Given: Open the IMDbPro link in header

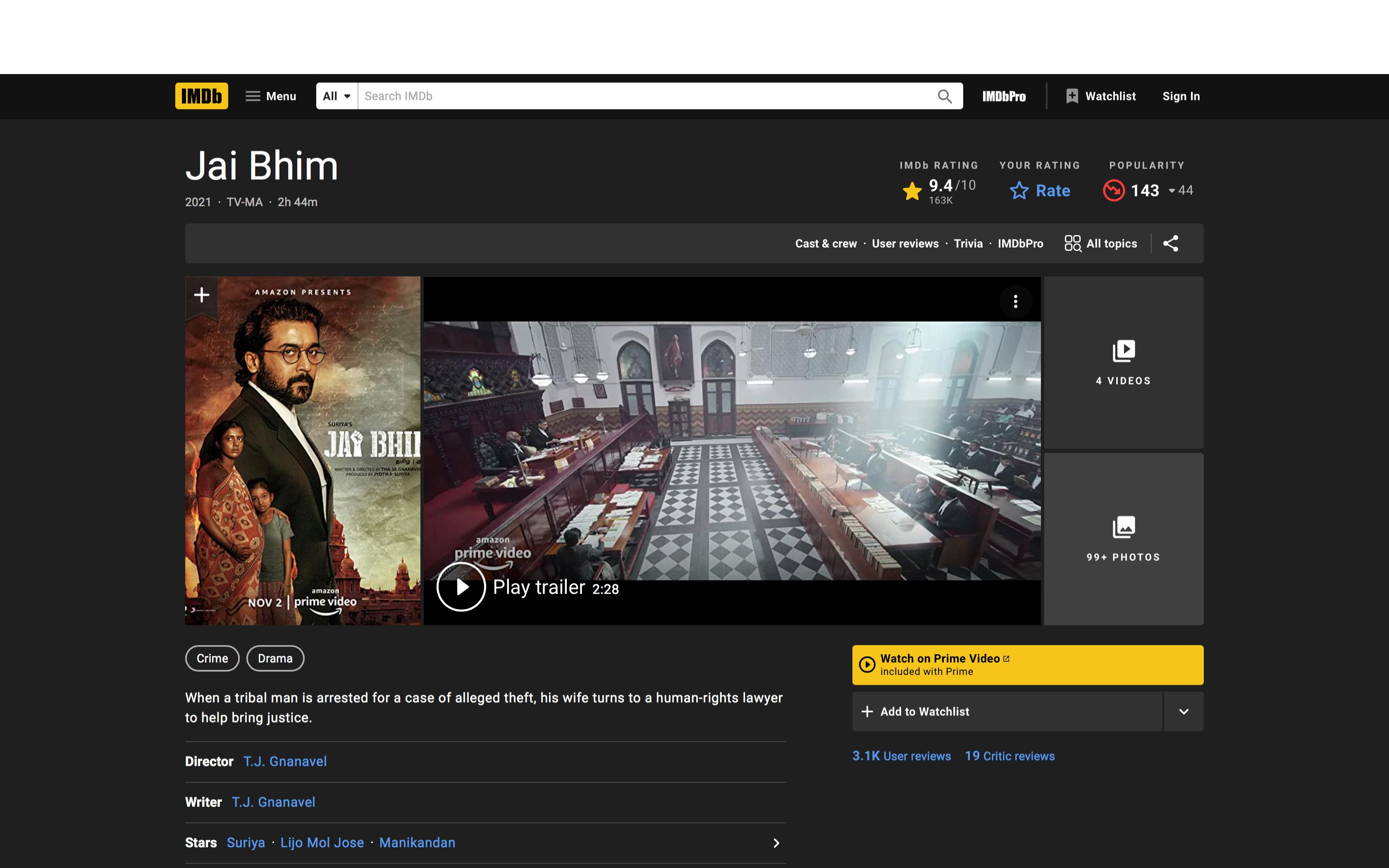Looking at the screenshot, I should (x=1003, y=96).
